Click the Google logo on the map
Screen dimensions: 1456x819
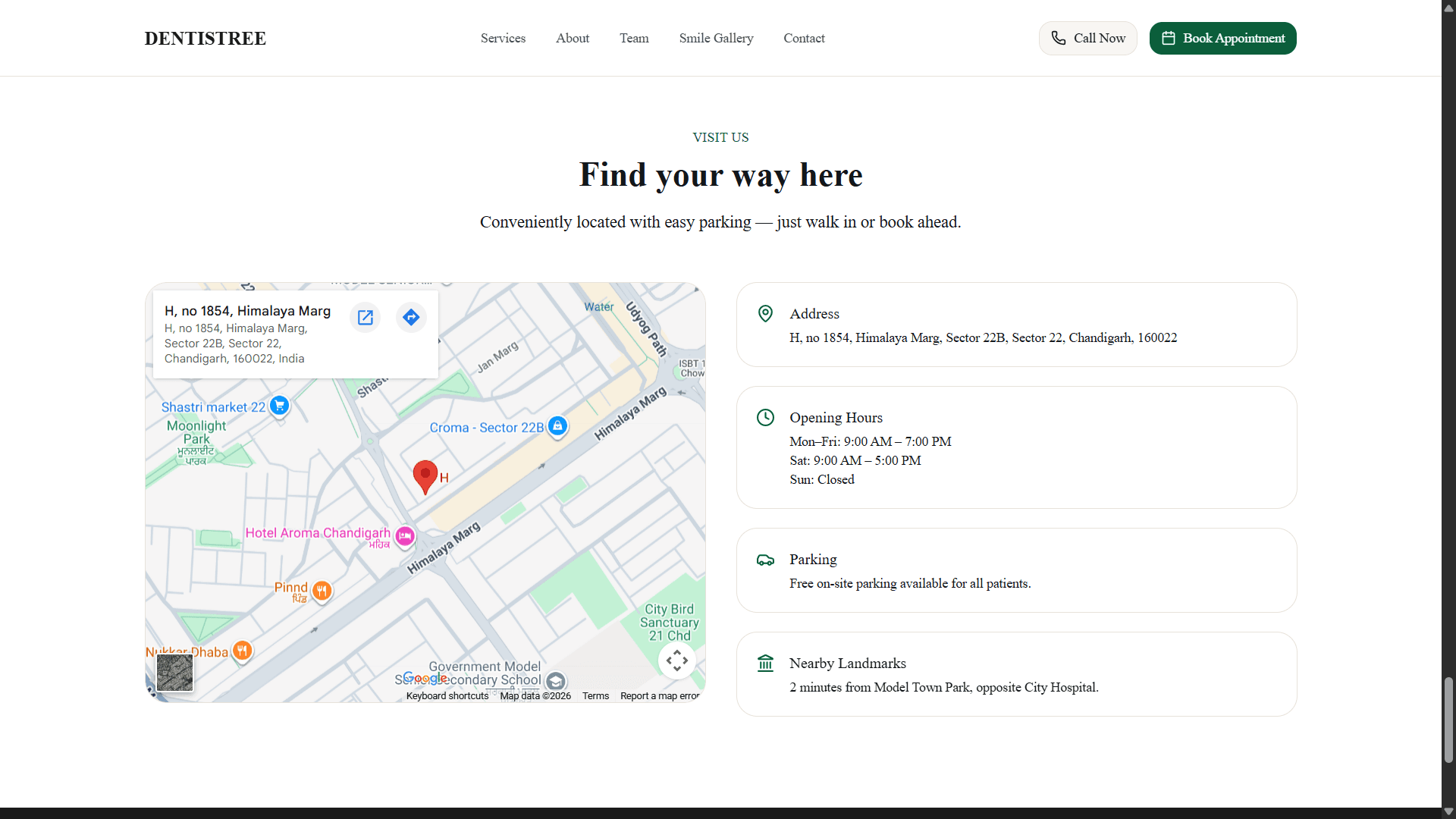[425, 678]
